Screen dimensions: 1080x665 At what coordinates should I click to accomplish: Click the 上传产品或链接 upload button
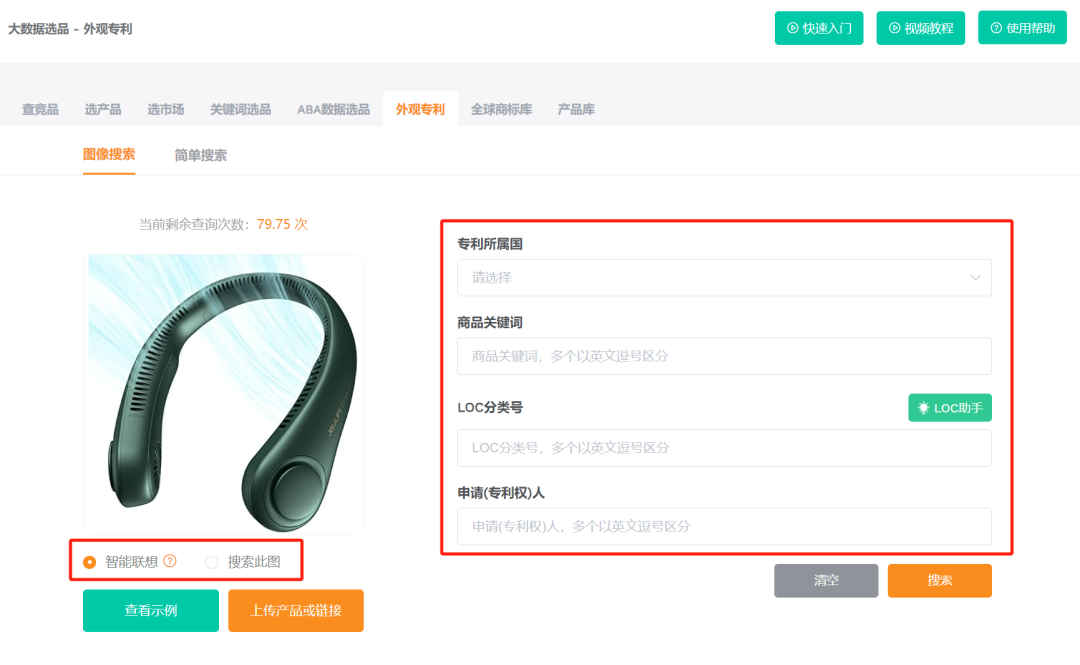pos(295,610)
